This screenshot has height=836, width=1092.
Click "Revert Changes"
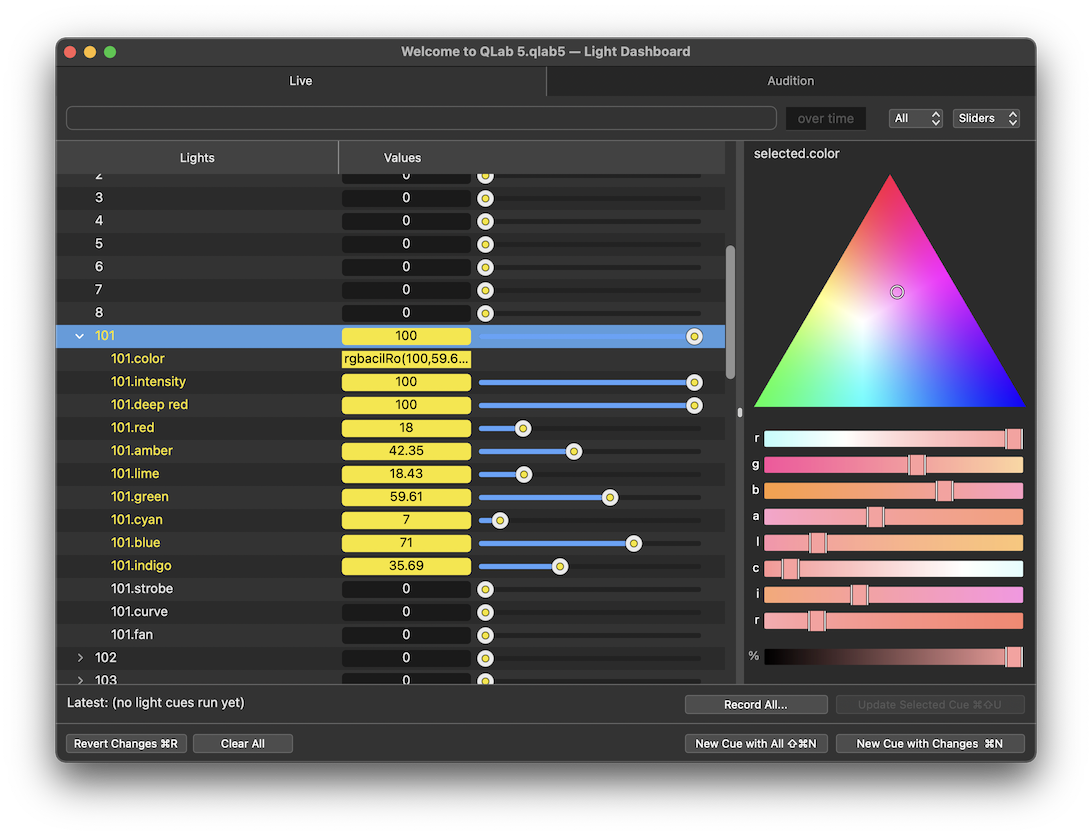[x=126, y=743]
